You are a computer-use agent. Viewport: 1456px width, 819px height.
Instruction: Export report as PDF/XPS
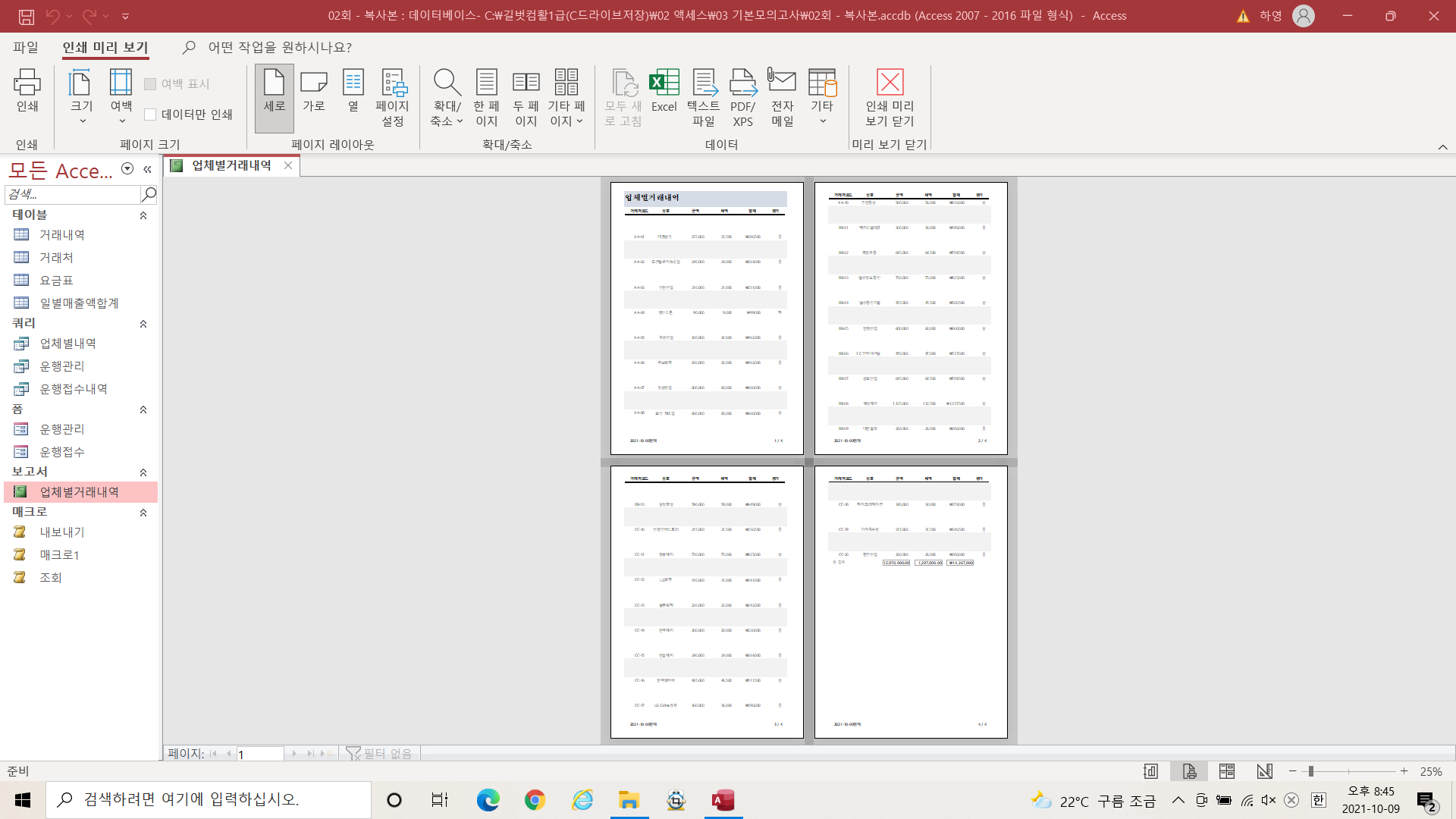[742, 97]
